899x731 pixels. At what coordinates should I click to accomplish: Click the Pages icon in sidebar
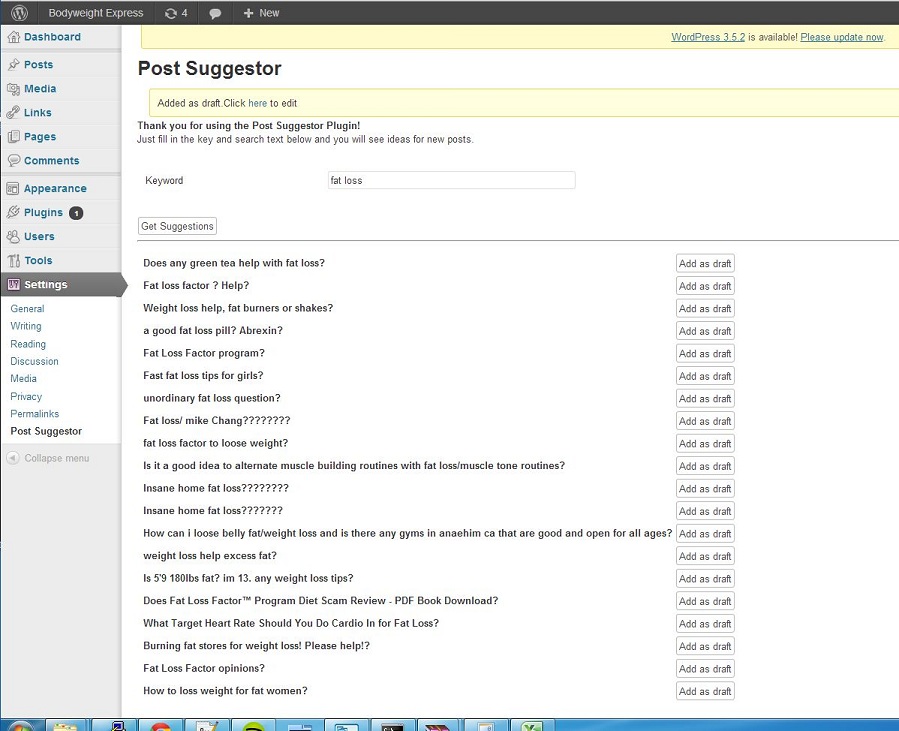point(14,137)
